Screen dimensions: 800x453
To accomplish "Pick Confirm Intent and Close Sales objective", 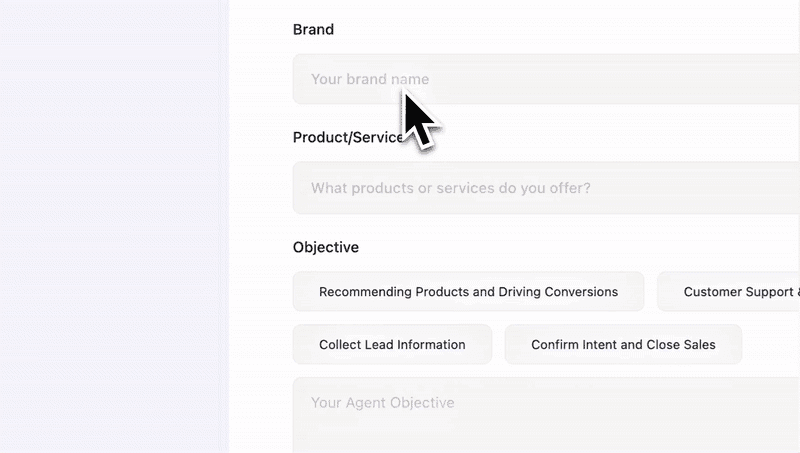I will click(623, 344).
